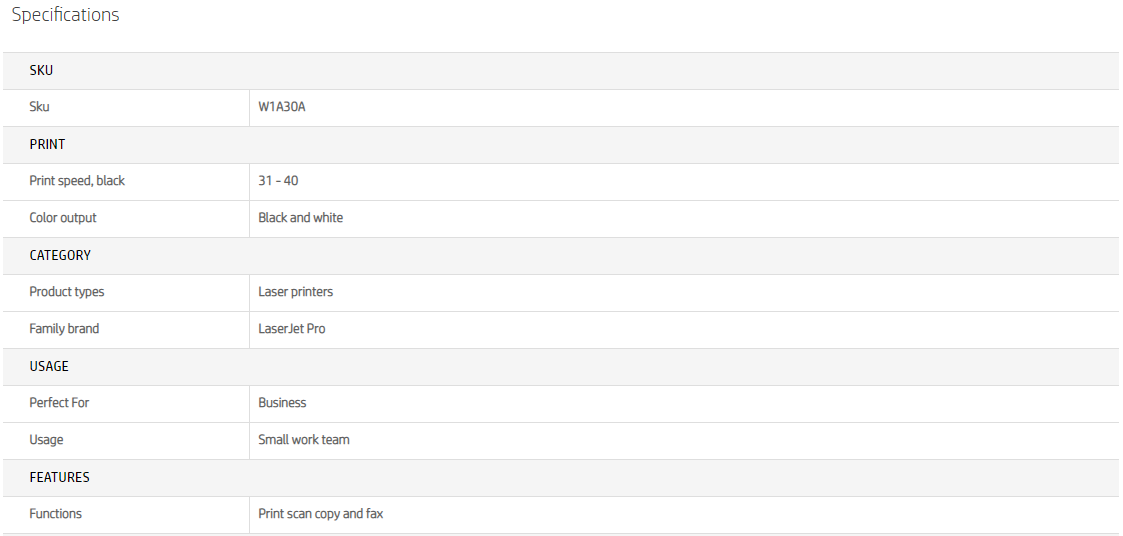Click the 'Business' value
Viewport: 1123px width, 536px height.
(282, 403)
